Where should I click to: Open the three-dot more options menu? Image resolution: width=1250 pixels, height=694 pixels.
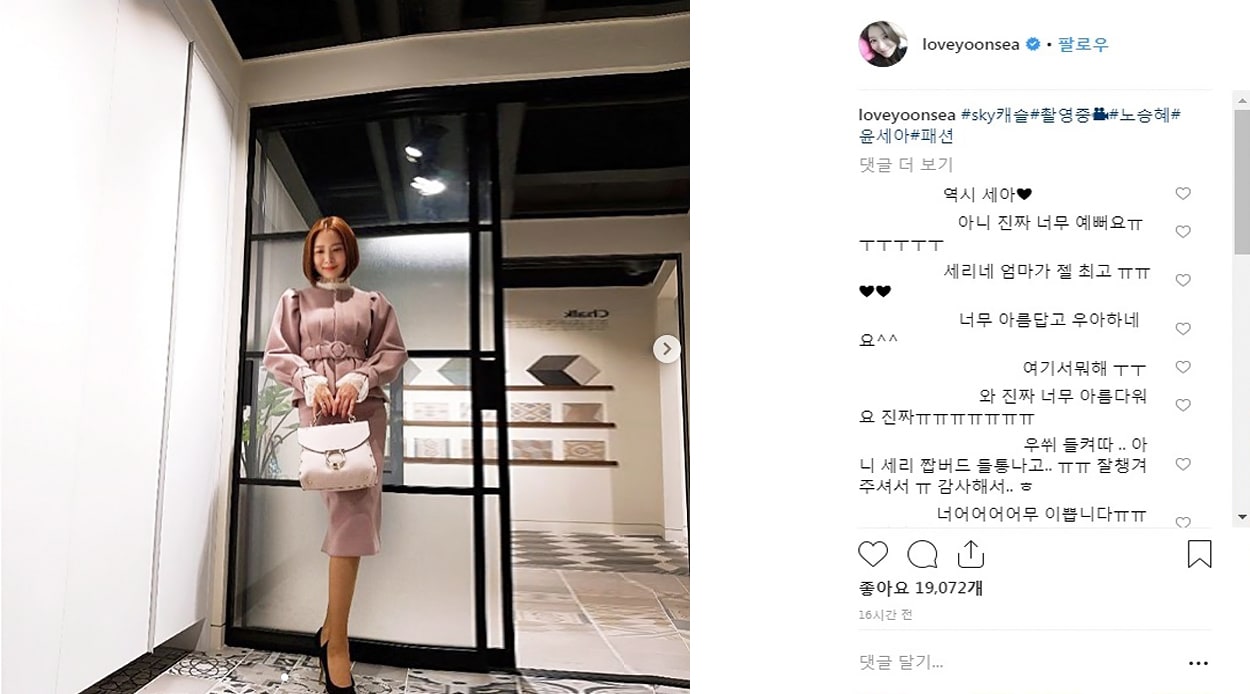1198,663
